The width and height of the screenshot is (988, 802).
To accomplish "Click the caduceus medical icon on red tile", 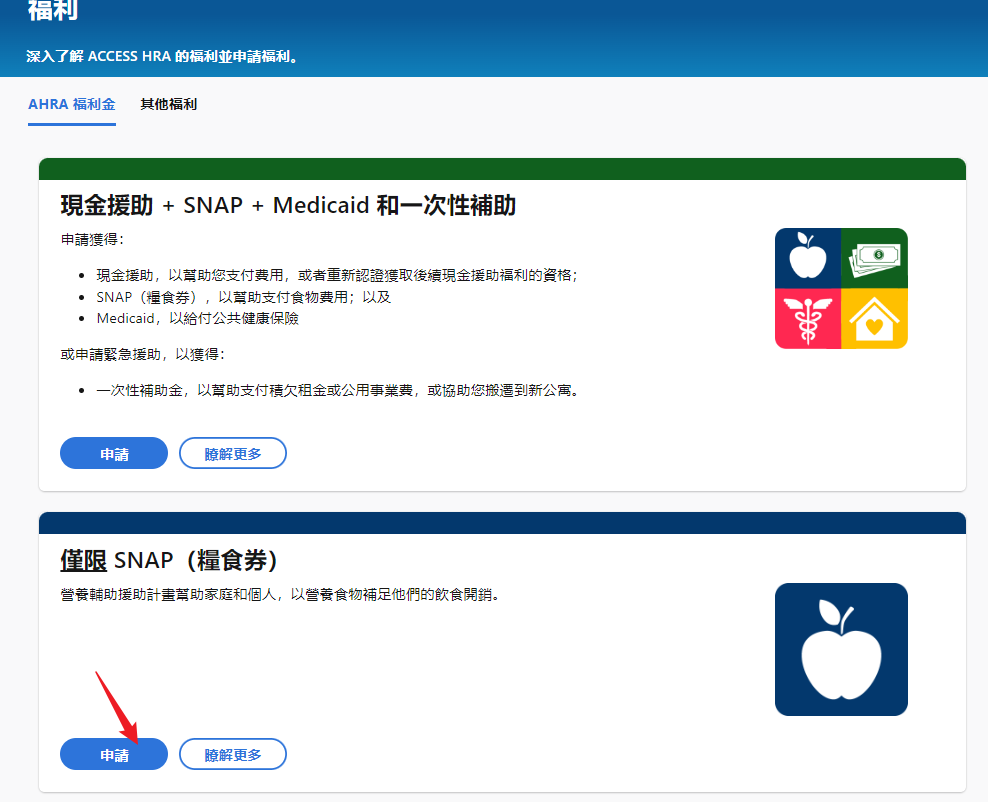I will 808,319.
